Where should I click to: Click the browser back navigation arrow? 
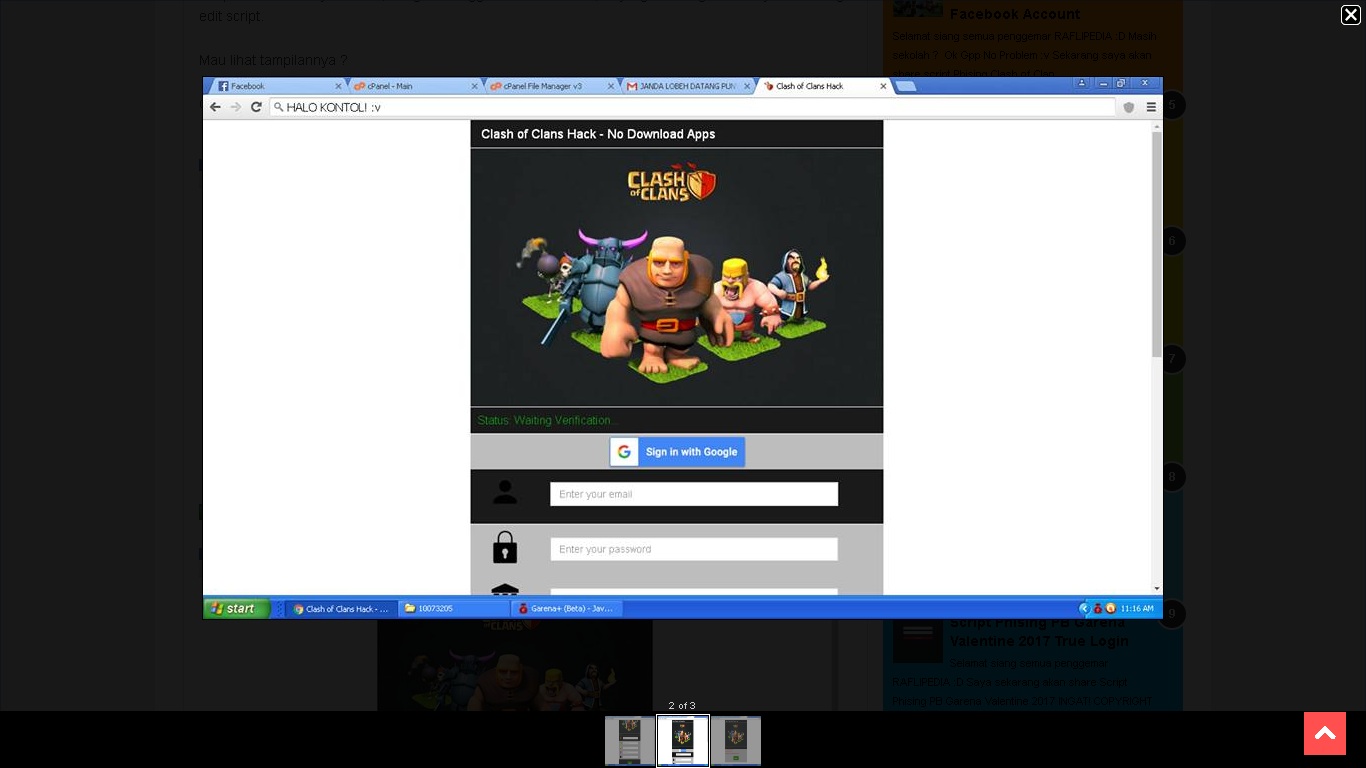pos(216,107)
